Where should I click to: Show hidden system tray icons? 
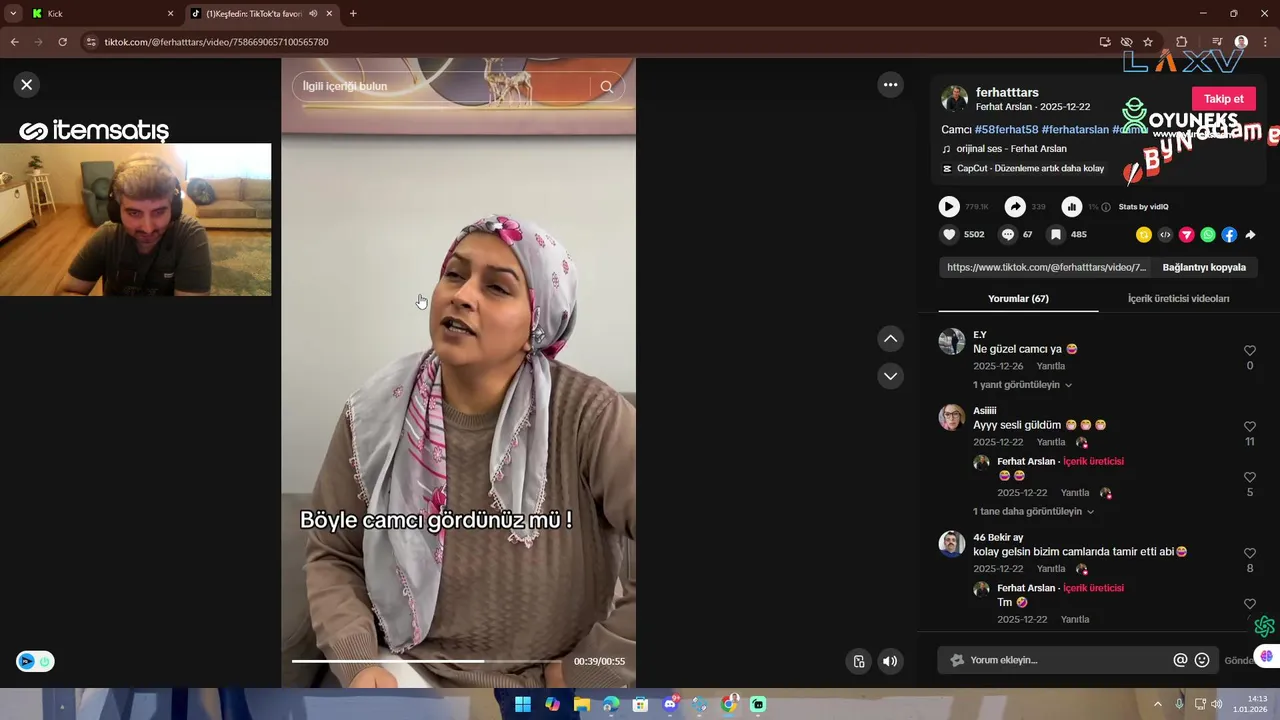[1158, 704]
